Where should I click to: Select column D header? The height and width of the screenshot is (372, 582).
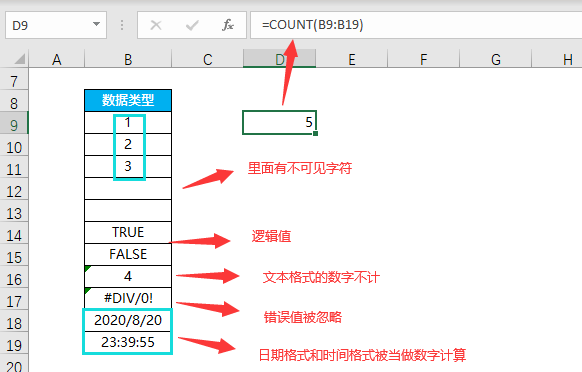279,59
